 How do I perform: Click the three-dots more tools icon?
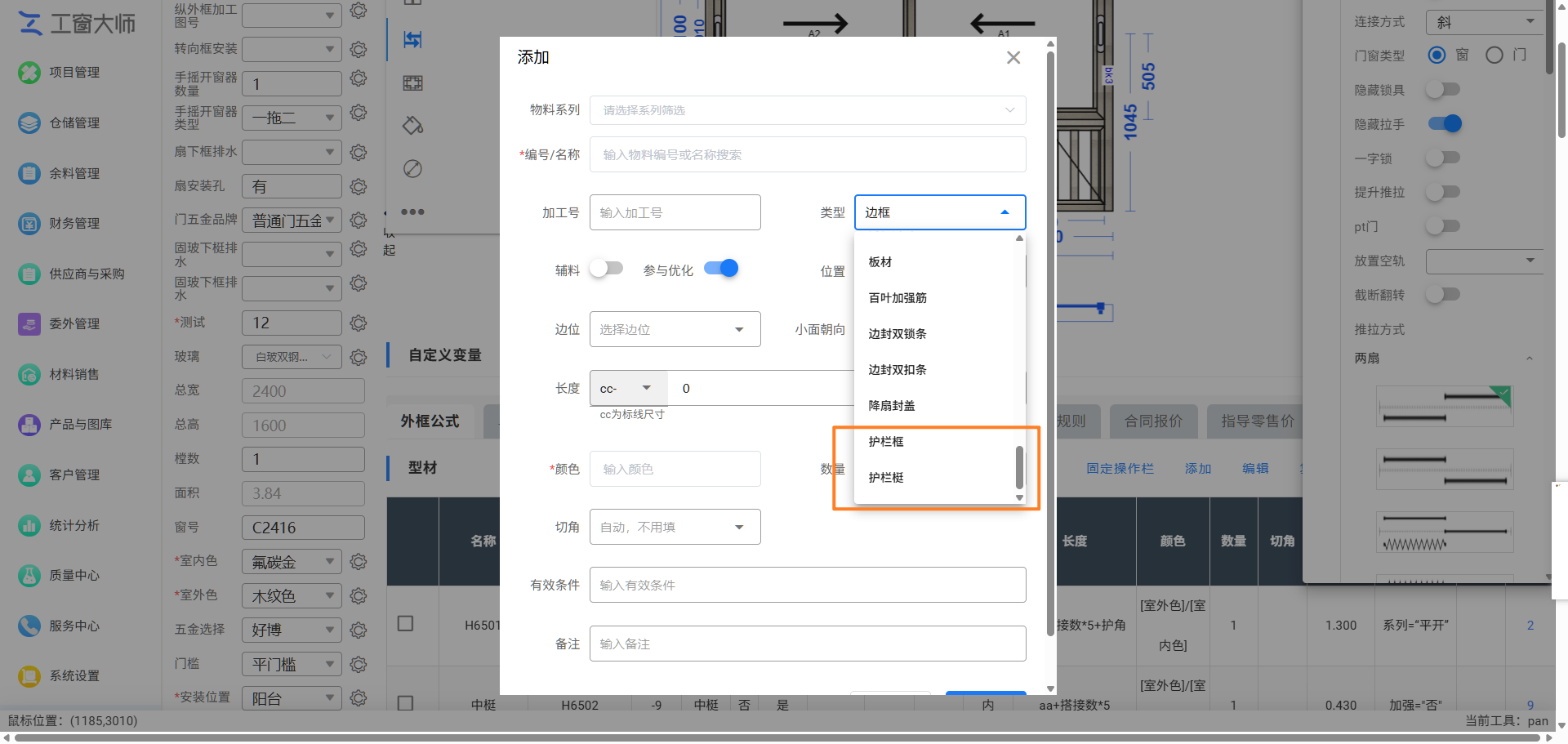412,212
